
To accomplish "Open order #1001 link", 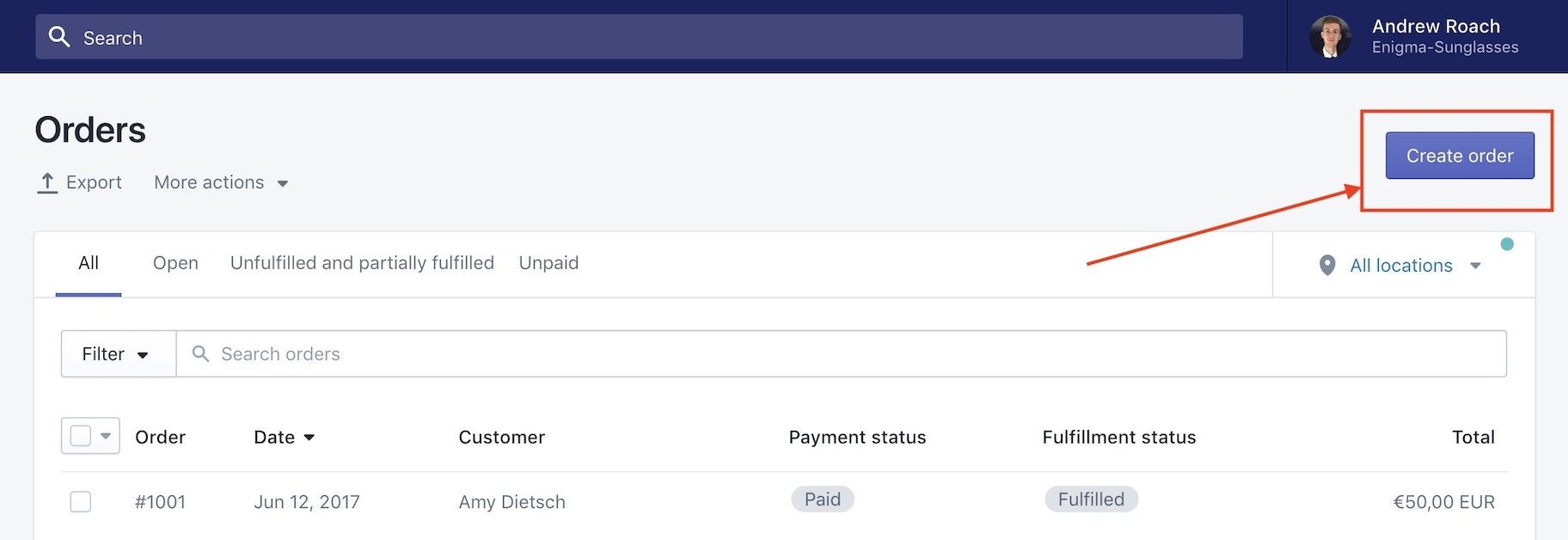I will 160,501.
